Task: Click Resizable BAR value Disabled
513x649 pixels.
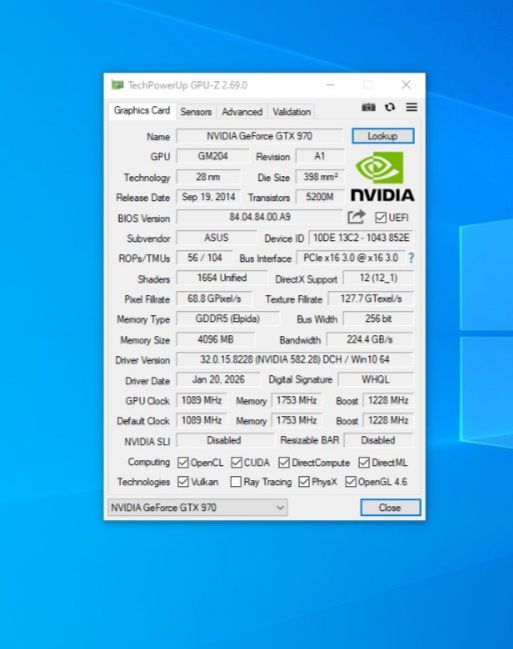Action: click(378, 440)
